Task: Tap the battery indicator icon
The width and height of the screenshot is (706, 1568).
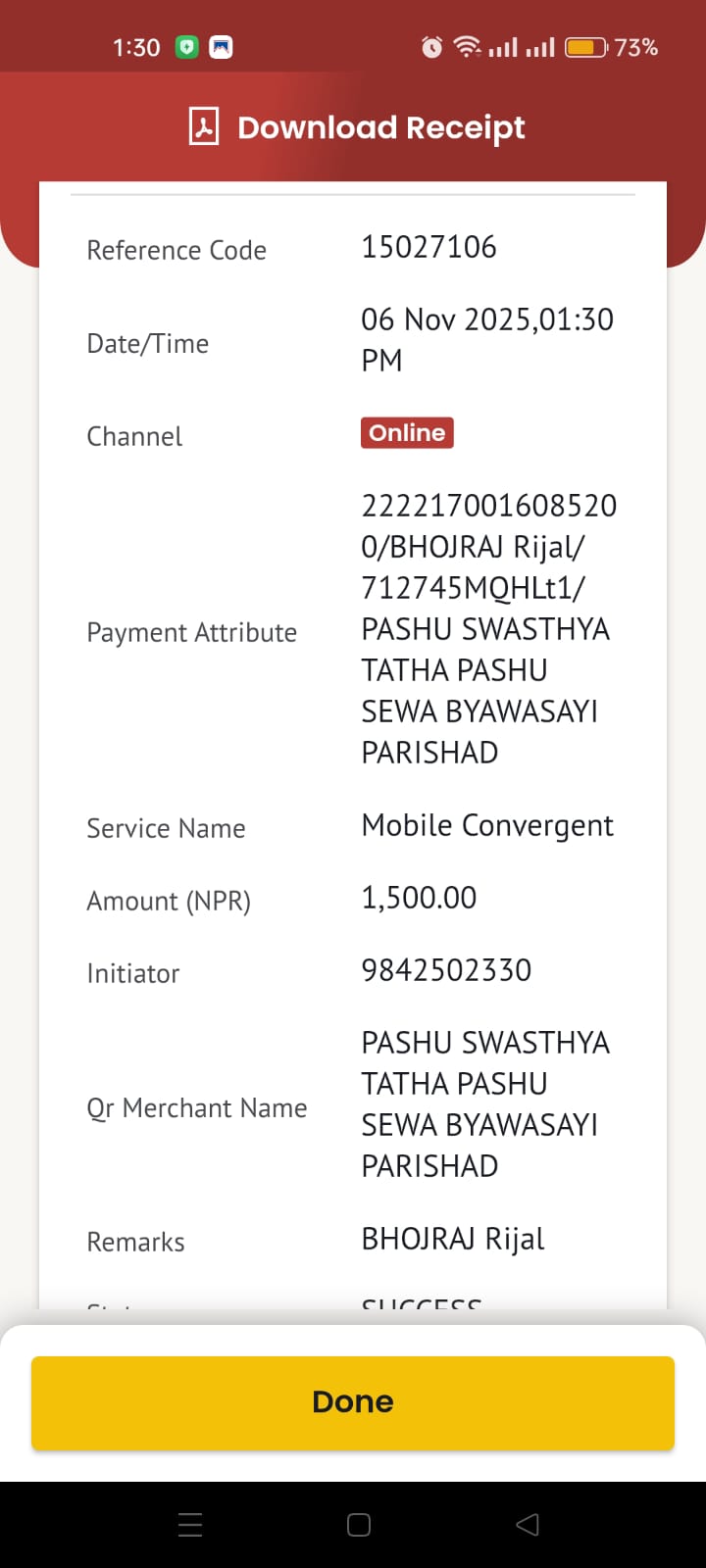Action: (x=586, y=47)
